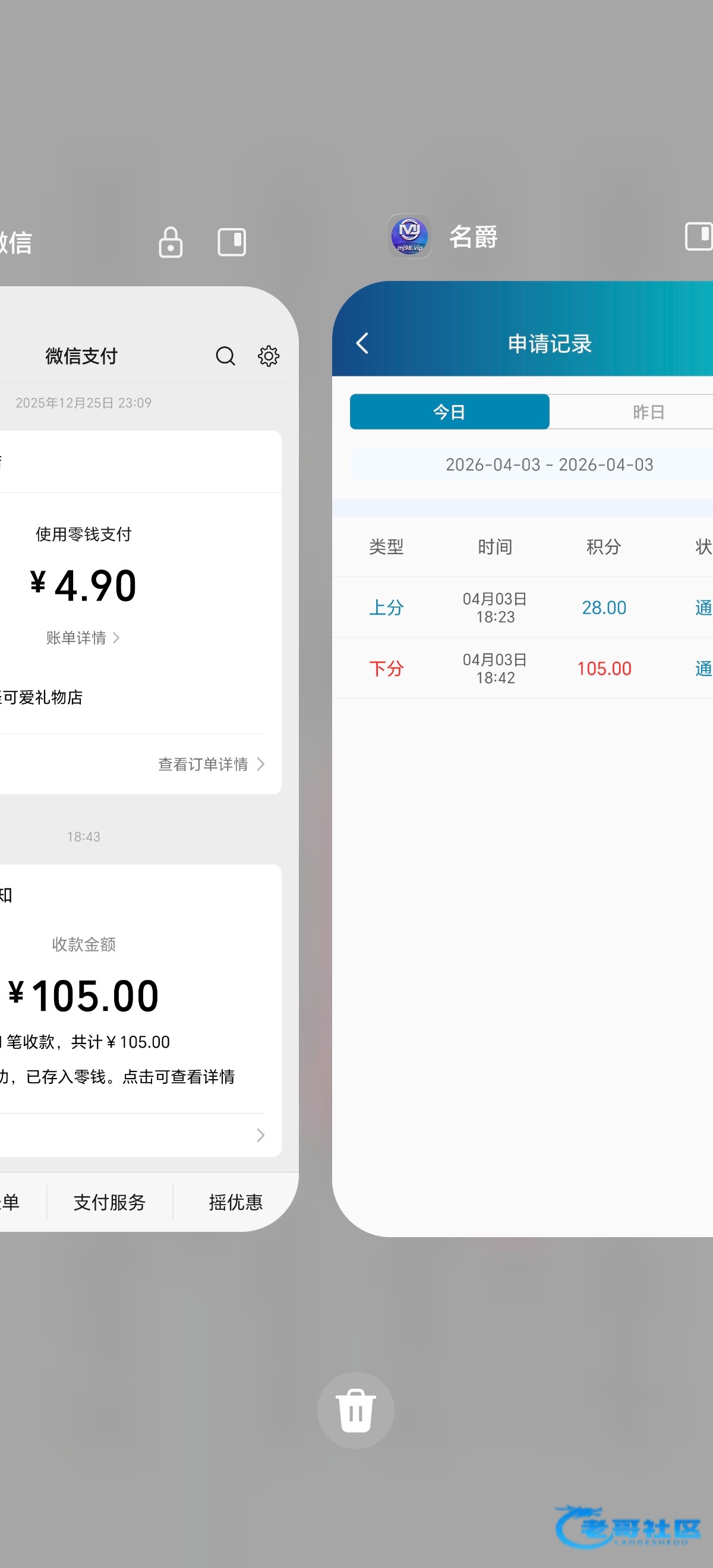Open the 2026-04-03 date range picker
Screen dimensions: 713x1568
point(548,464)
